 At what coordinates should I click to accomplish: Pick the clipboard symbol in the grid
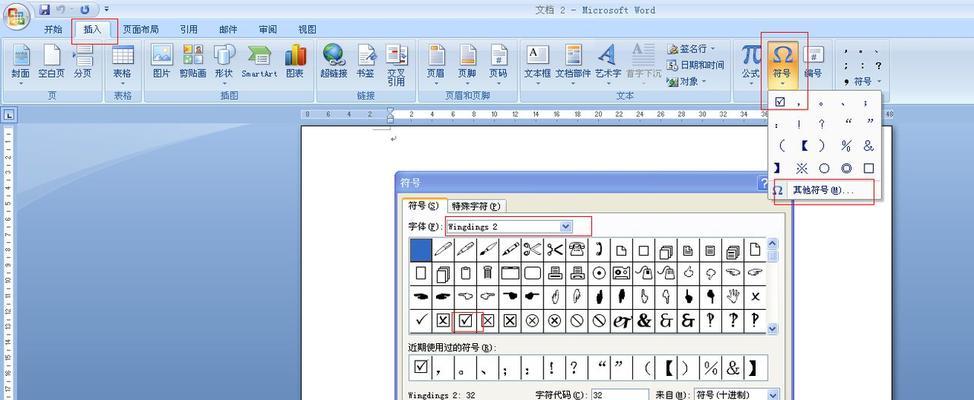[465, 273]
